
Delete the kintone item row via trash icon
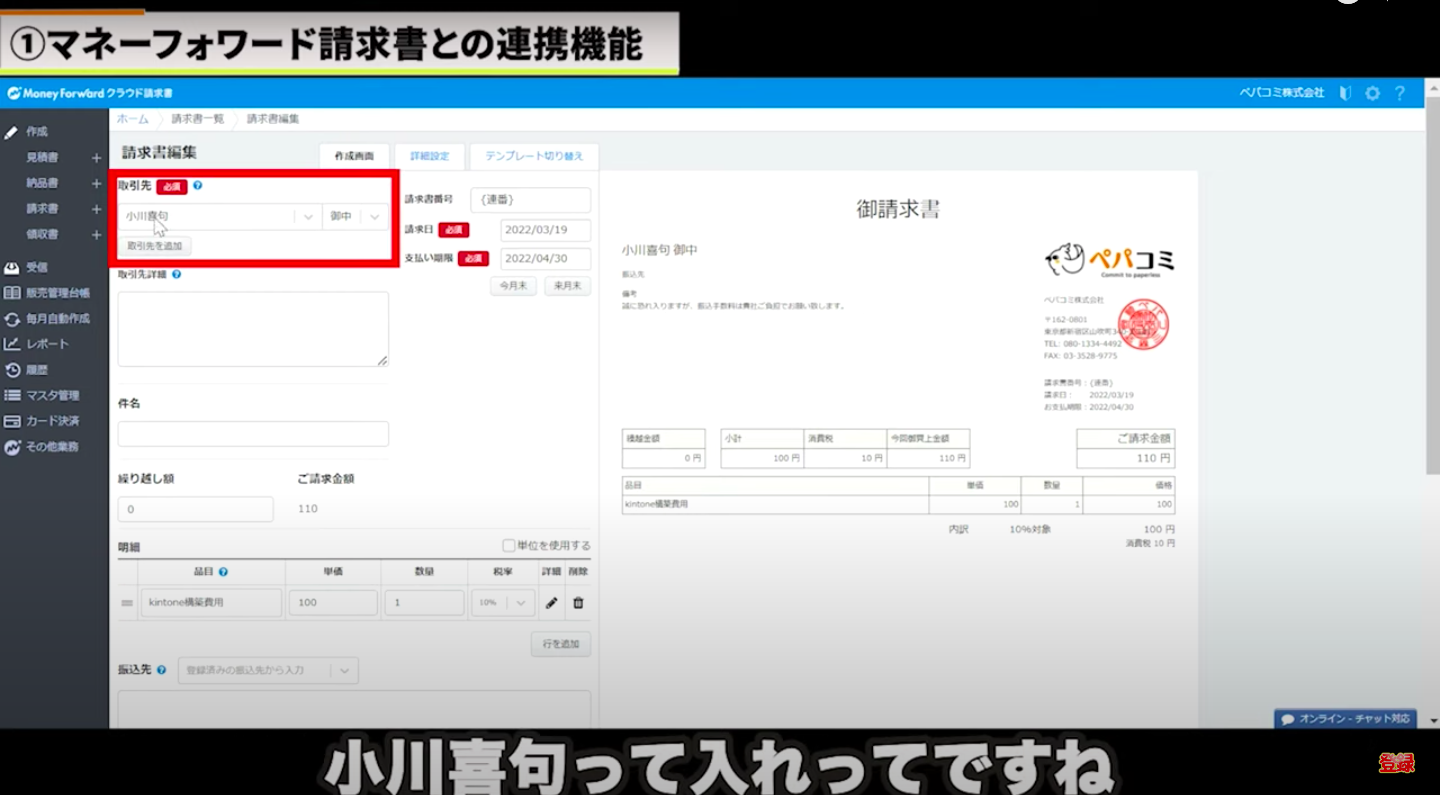pos(578,603)
